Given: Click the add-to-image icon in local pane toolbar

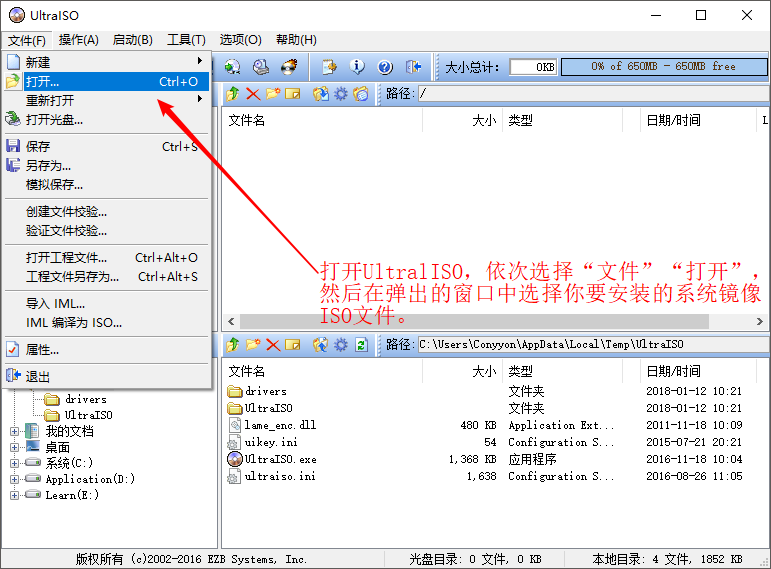Looking at the screenshot, I should tap(321, 345).
